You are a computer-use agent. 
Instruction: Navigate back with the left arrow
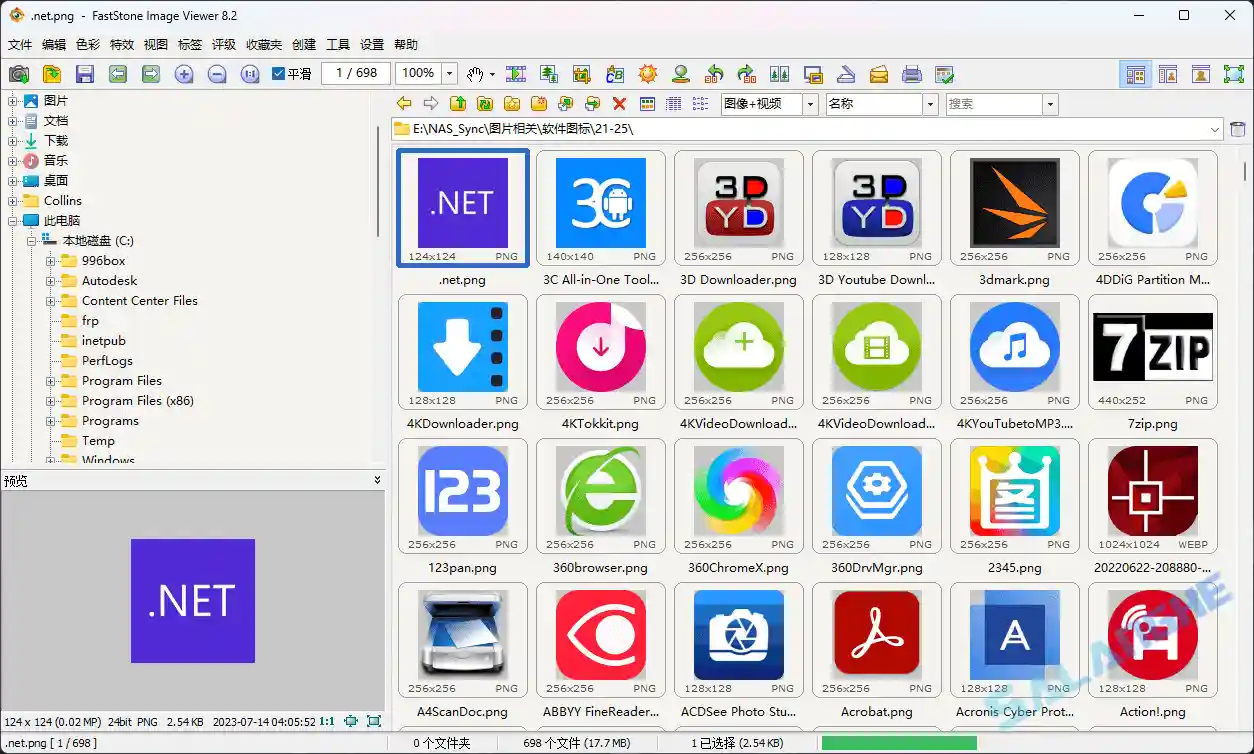pos(404,103)
